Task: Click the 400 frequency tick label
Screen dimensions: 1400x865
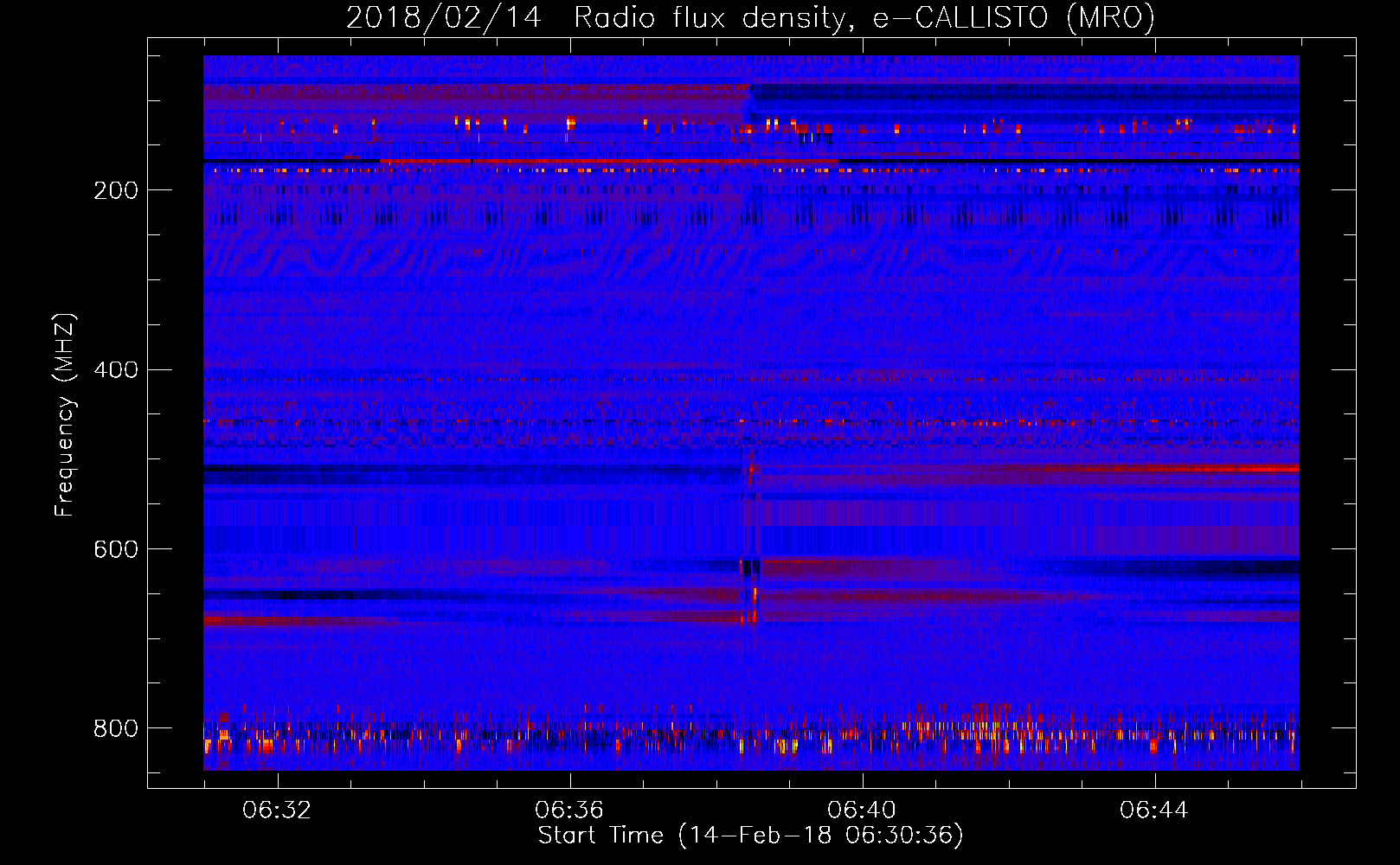Action: pos(116,370)
